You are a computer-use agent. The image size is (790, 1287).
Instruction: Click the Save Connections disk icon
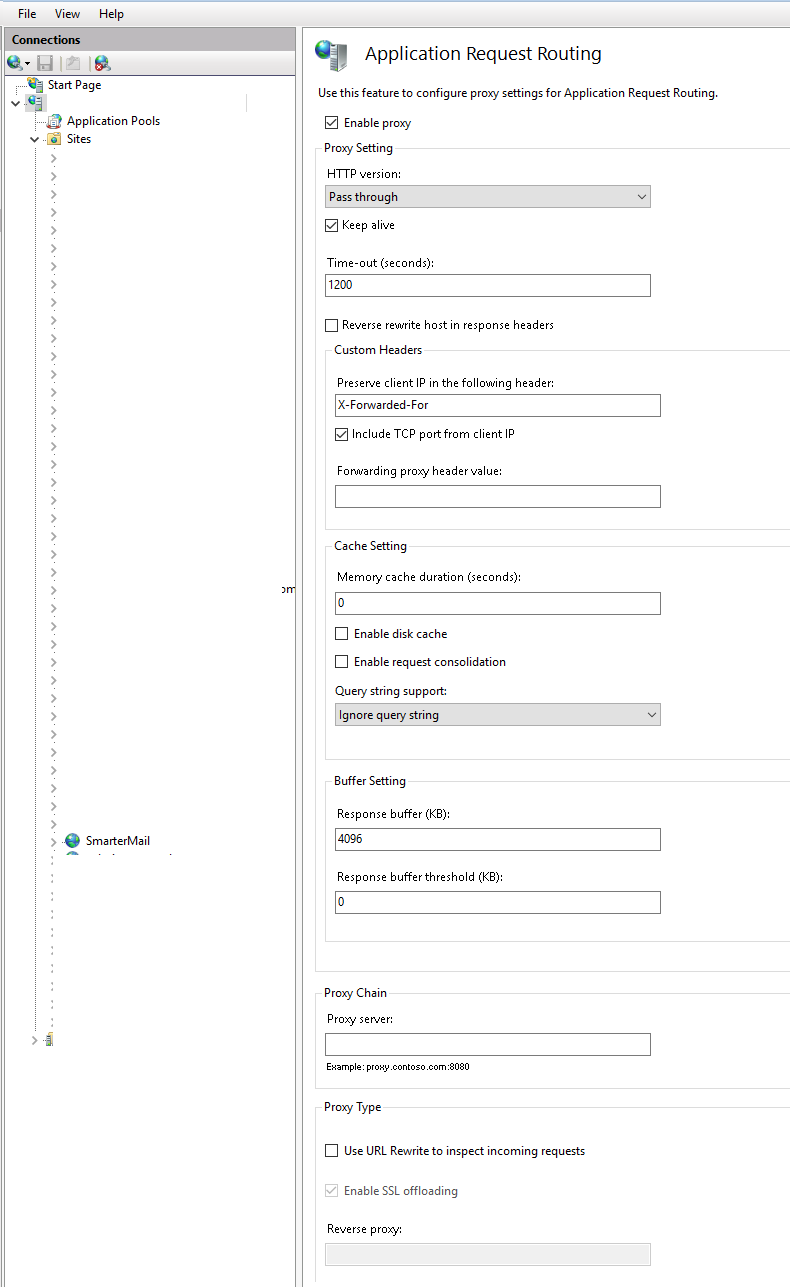(44, 62)
